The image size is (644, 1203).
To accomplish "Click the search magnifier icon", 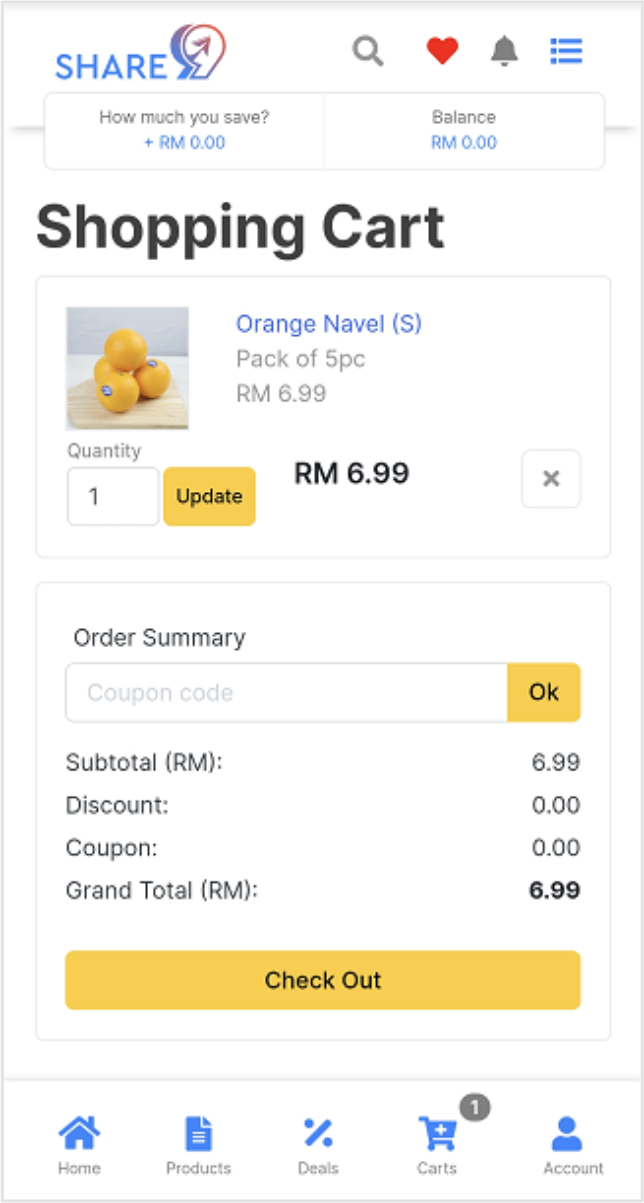I will coord(368,50).
